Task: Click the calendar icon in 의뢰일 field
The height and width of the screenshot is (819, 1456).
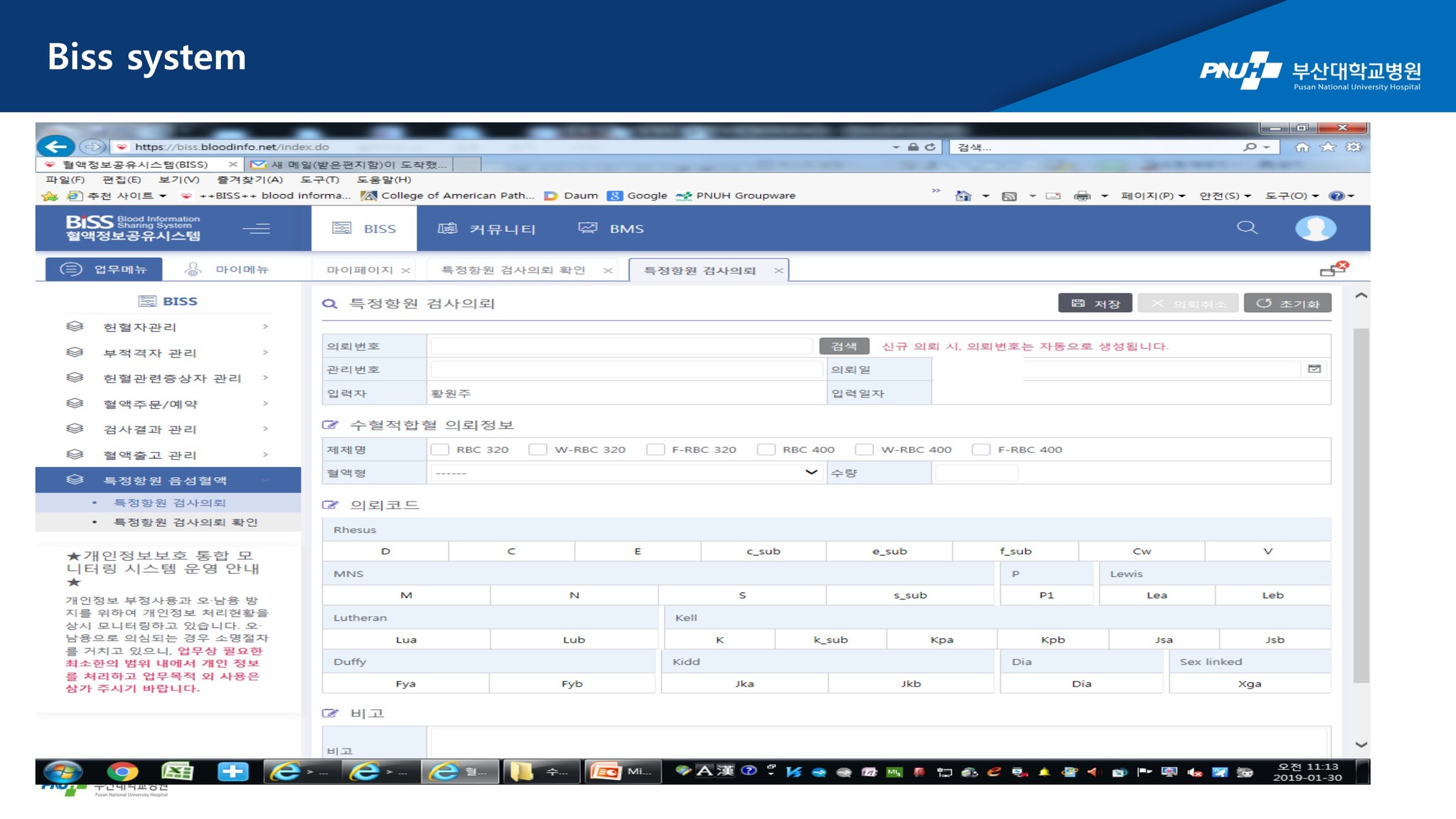Action: click(1314, 369)
